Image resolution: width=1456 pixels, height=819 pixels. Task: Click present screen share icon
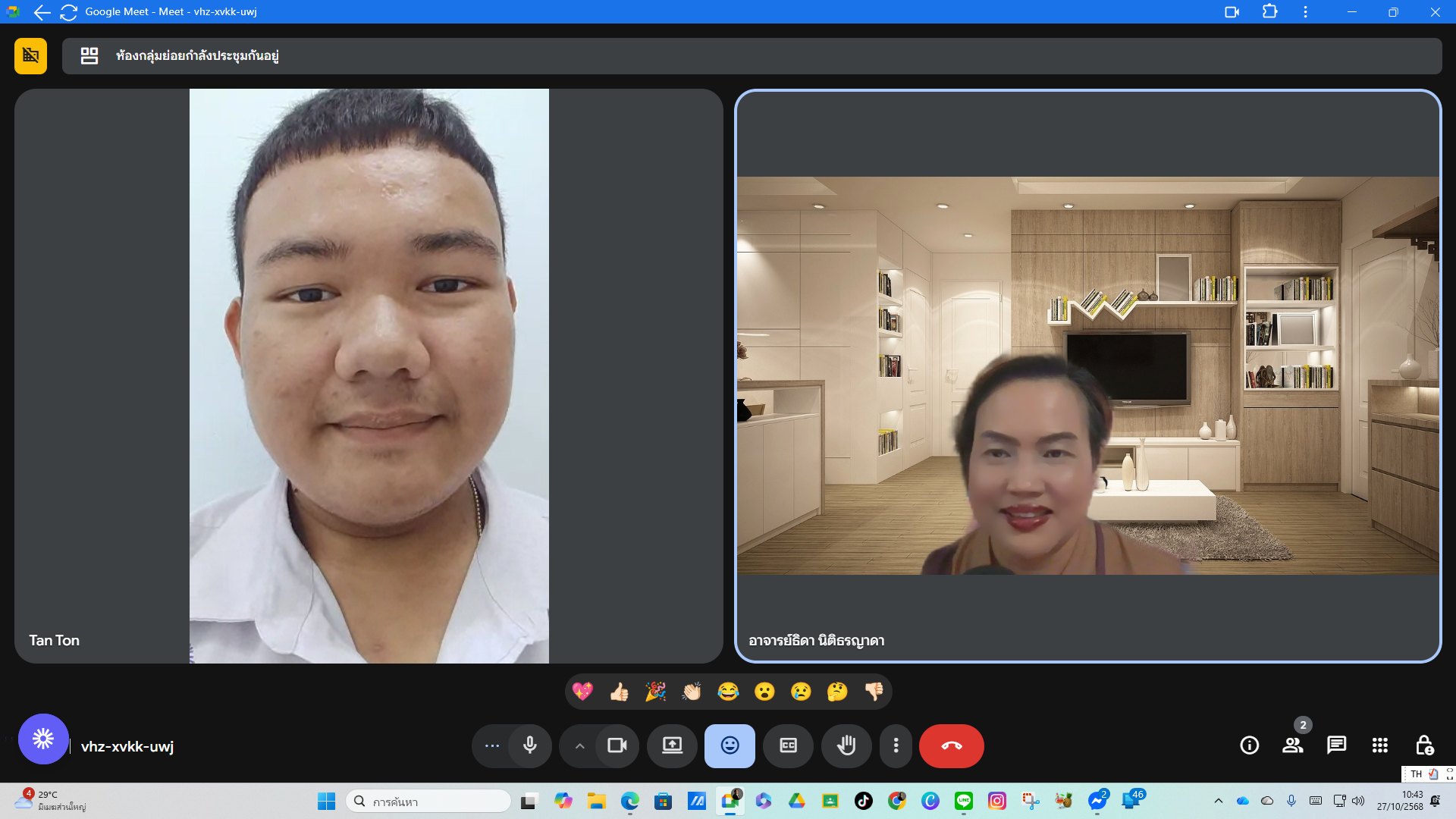672,745
